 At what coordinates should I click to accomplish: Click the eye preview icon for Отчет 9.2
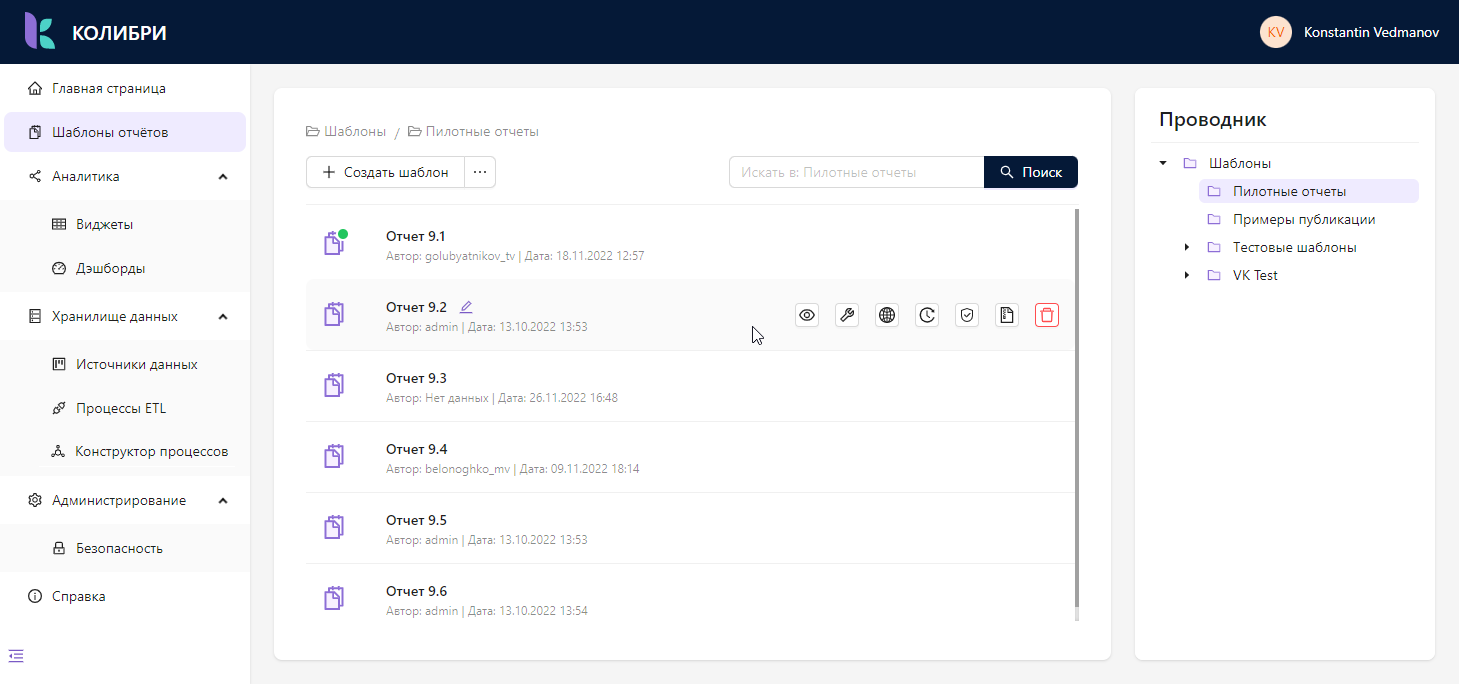(807, 315)
